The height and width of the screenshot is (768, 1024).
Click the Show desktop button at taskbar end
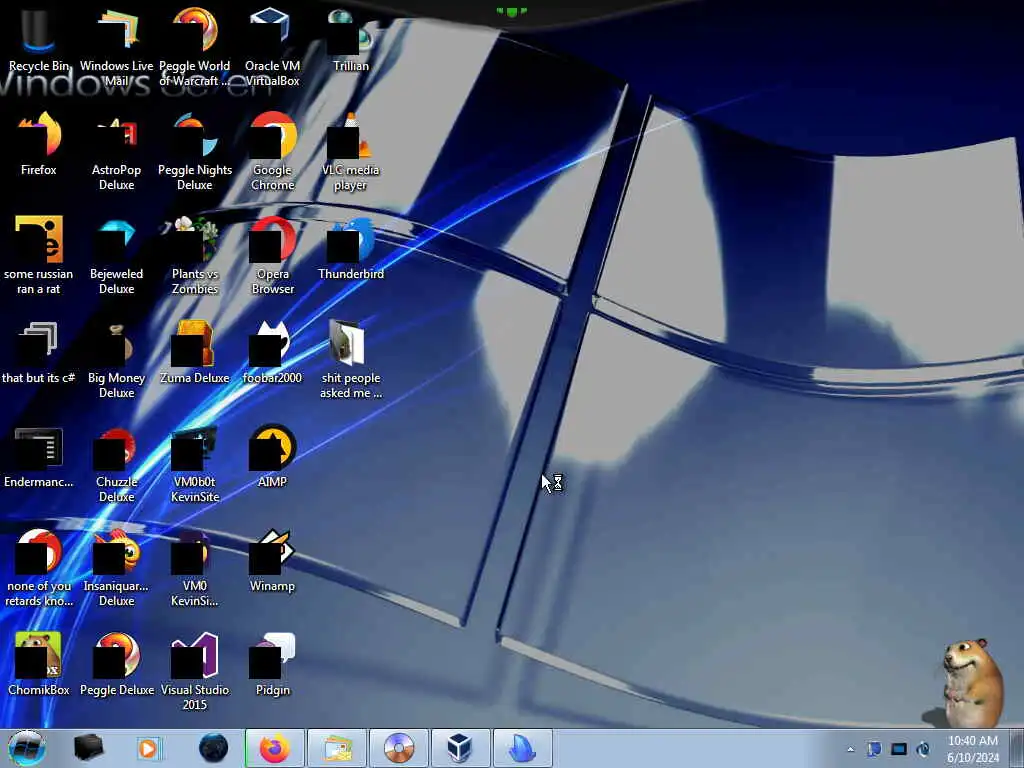[1017, 748]
